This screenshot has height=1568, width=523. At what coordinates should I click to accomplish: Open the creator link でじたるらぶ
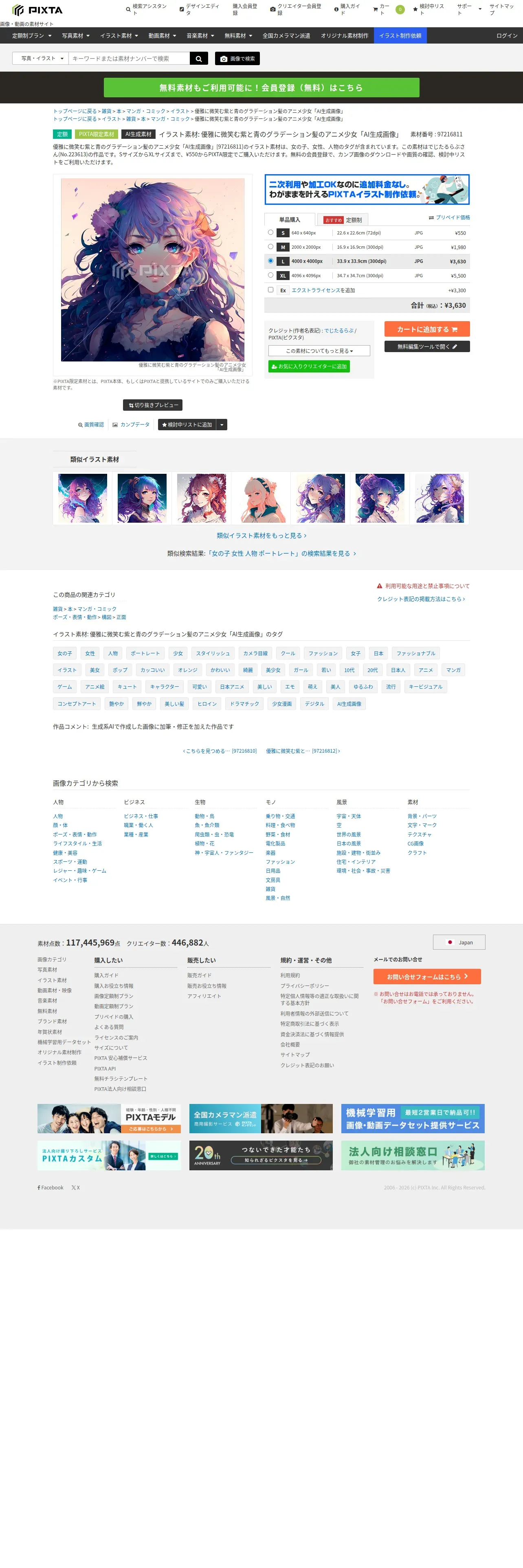pyautogui.click(x=338, y=331)
